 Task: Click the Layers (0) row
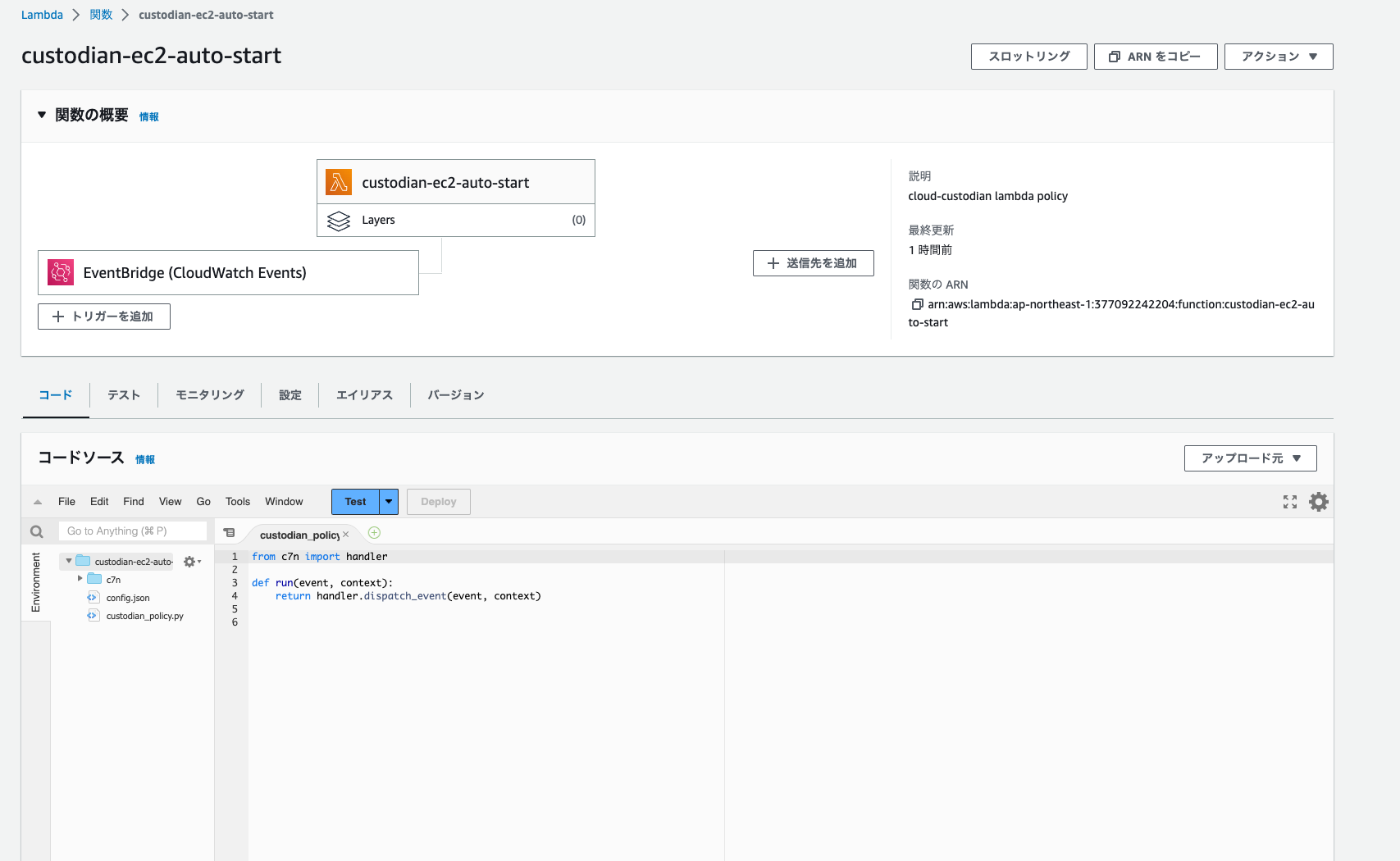click(456, 221)
